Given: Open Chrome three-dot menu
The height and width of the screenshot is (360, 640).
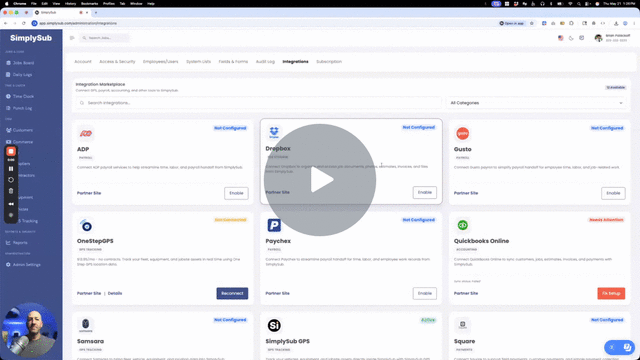Looking at the screenshot, I should (x=634, y=23).
